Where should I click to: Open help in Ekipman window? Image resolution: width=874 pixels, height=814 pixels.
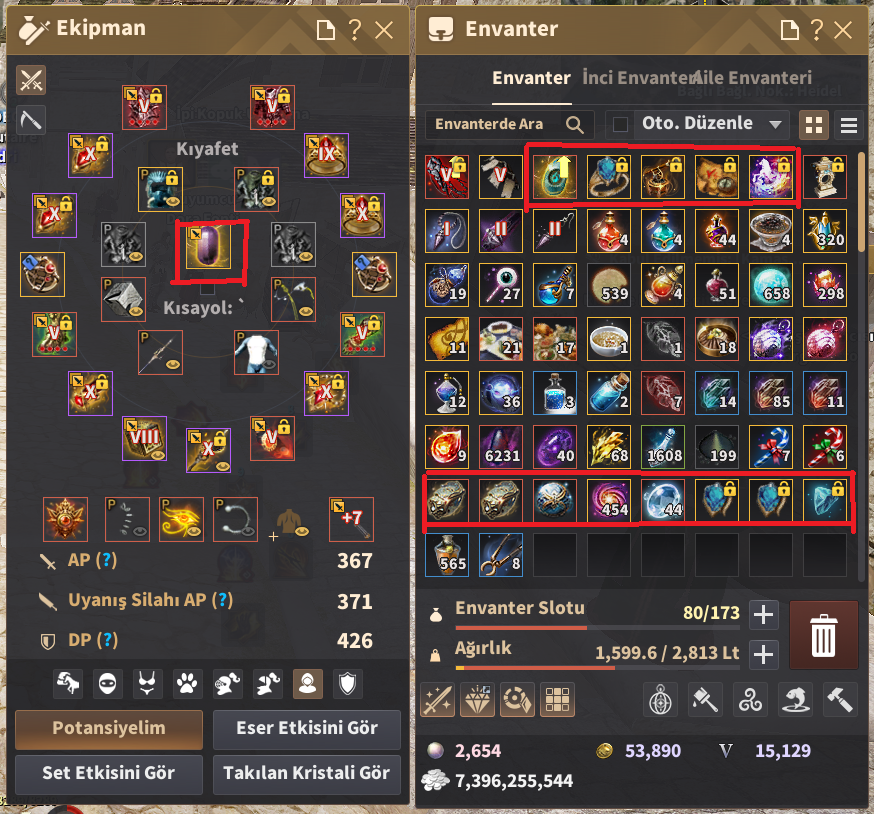click(355, 30)
